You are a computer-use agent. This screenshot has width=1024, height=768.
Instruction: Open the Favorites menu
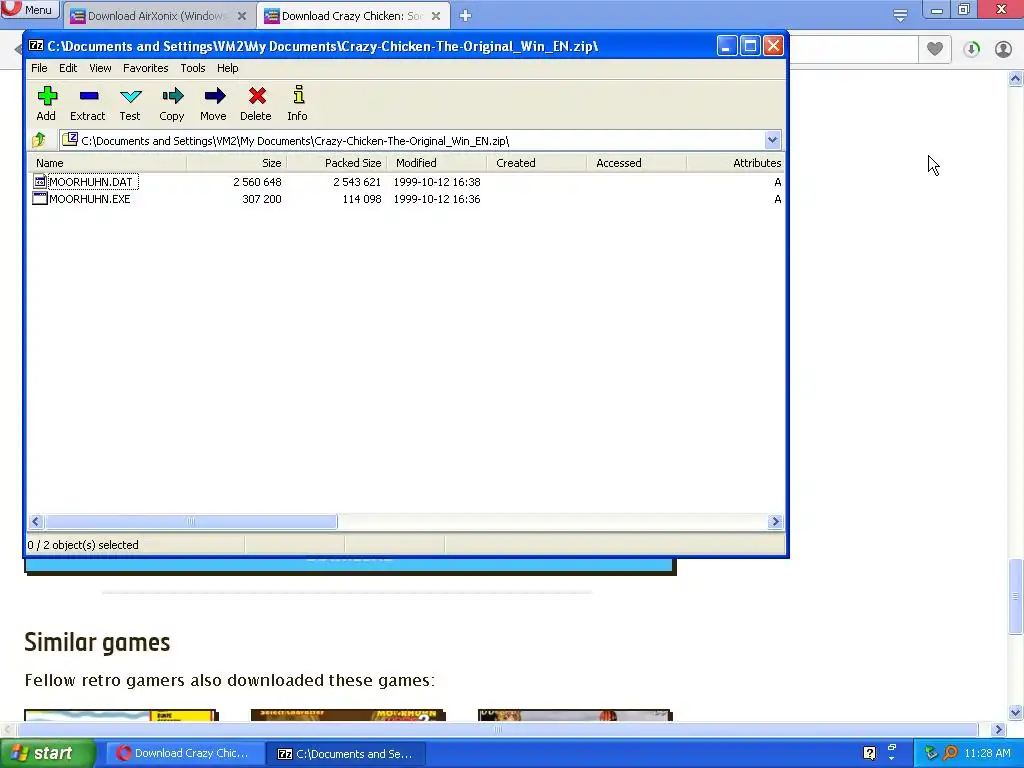[146, 68]
